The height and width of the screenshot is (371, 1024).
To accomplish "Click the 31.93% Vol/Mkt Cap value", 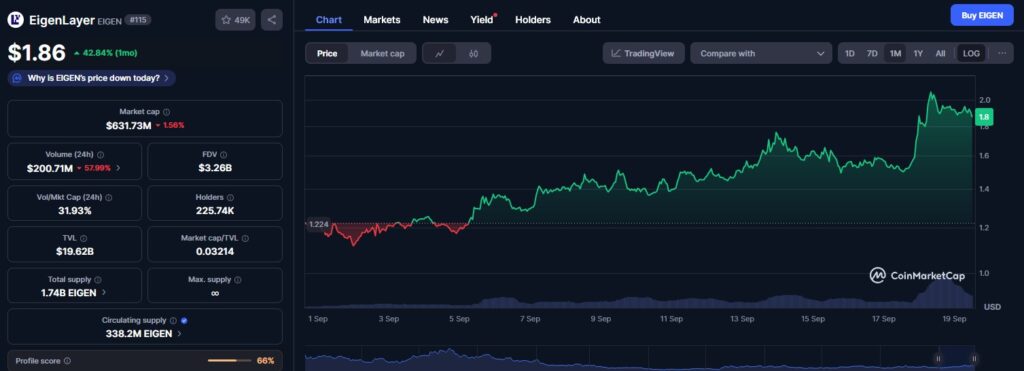I will [x=74, y=210].
